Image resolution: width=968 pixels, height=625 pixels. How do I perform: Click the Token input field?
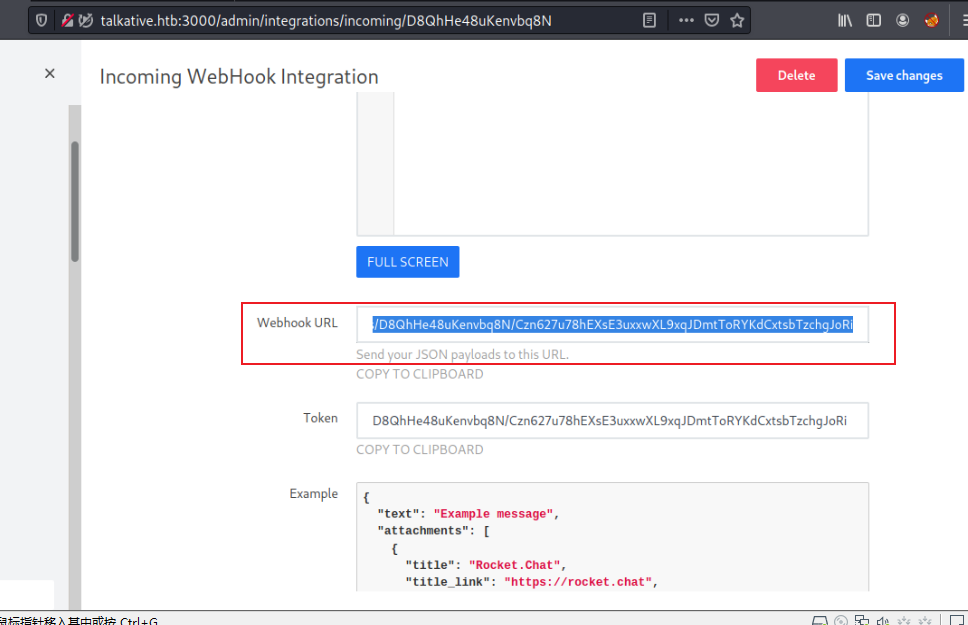(612, 421)
